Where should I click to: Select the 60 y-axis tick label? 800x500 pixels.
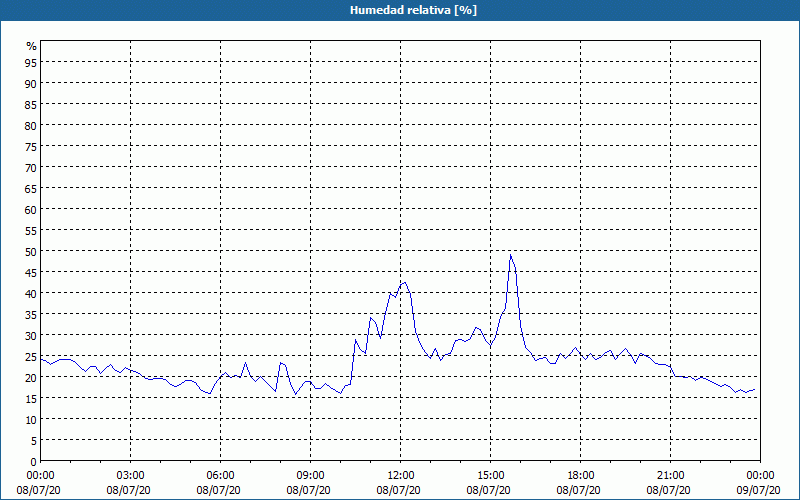(31, 209)
